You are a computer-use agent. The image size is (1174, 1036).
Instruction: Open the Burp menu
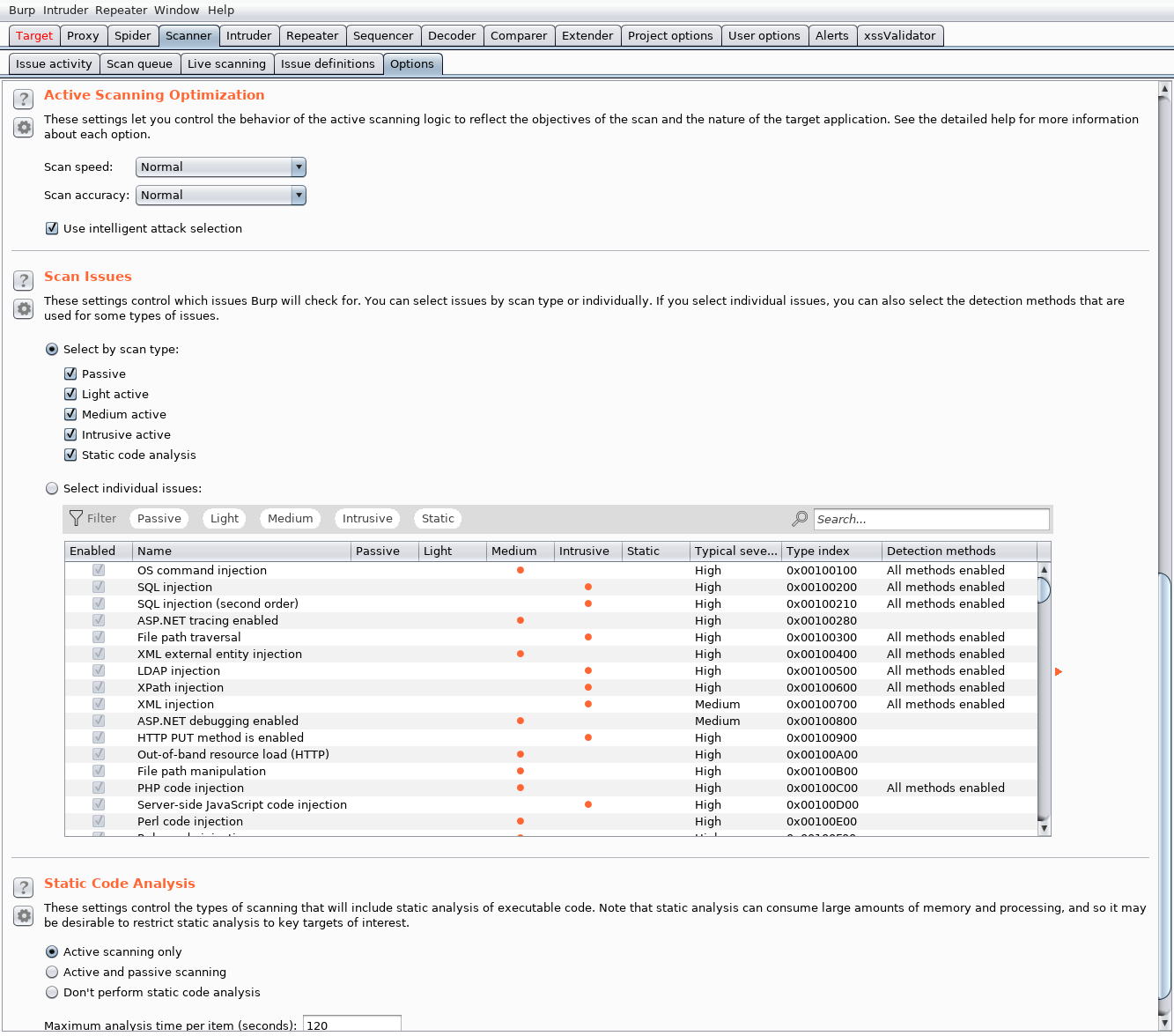click(x=22, y=10)
